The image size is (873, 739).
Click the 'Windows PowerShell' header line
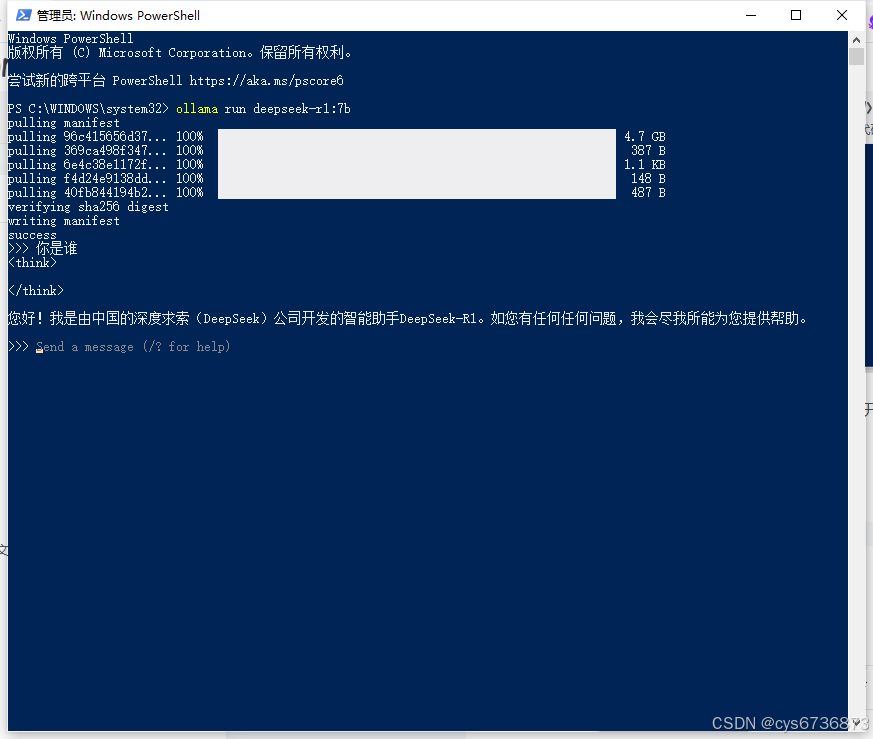click(71, 38)
